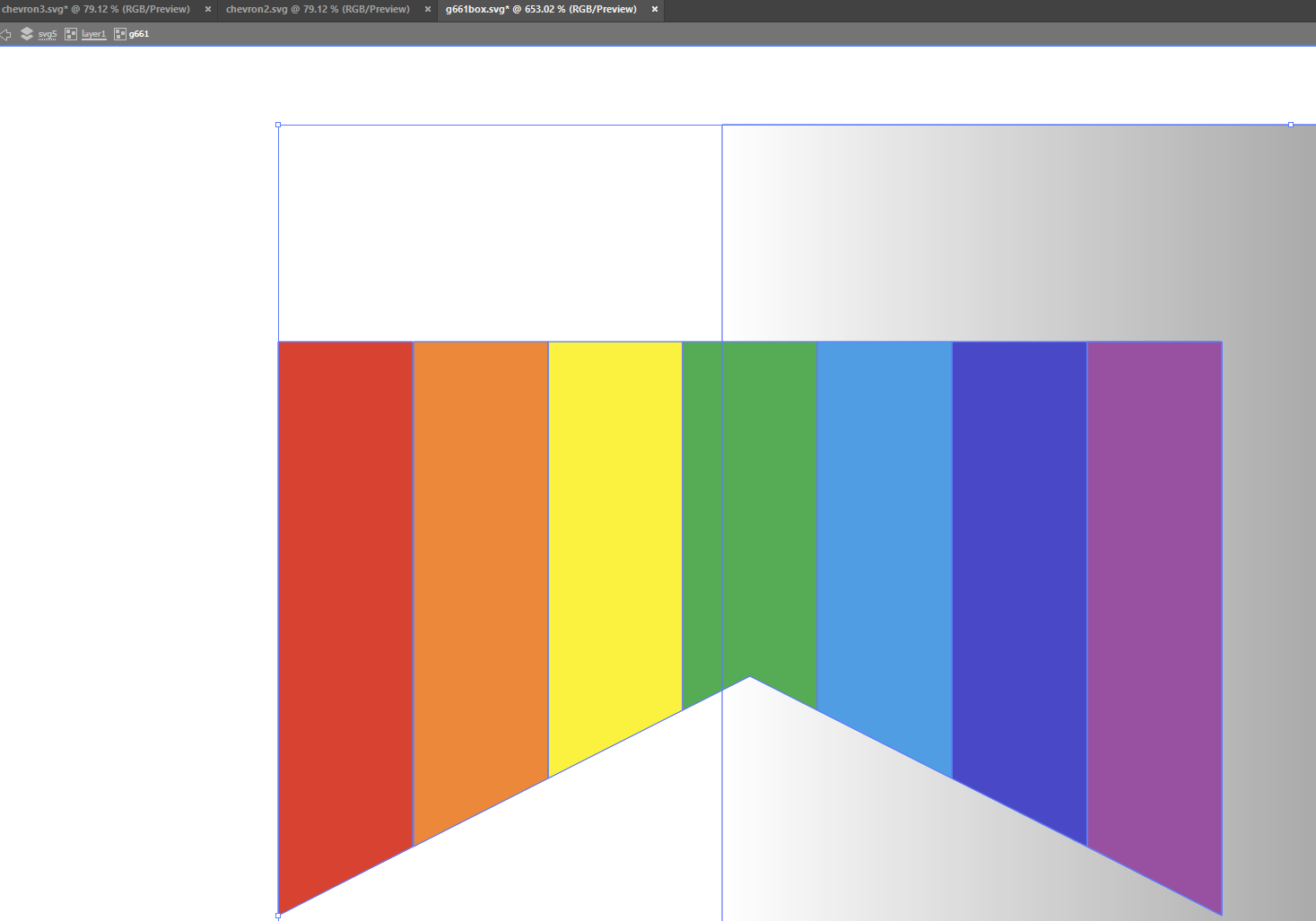This screenshot has height=921, width=1316.
Task: Click g661 in the isolation breadcrumb
Action: pos(139,34)
